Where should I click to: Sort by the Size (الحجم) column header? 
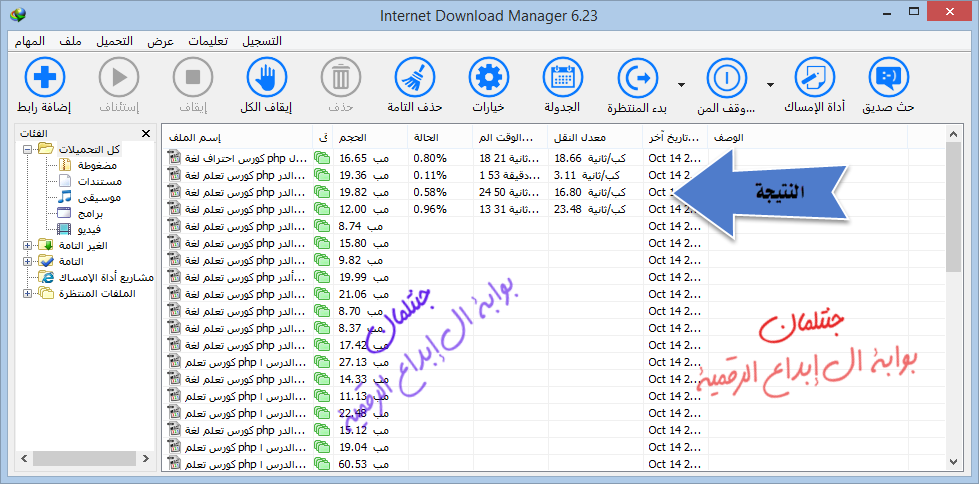pyautogui.click(x=350, y=136)
